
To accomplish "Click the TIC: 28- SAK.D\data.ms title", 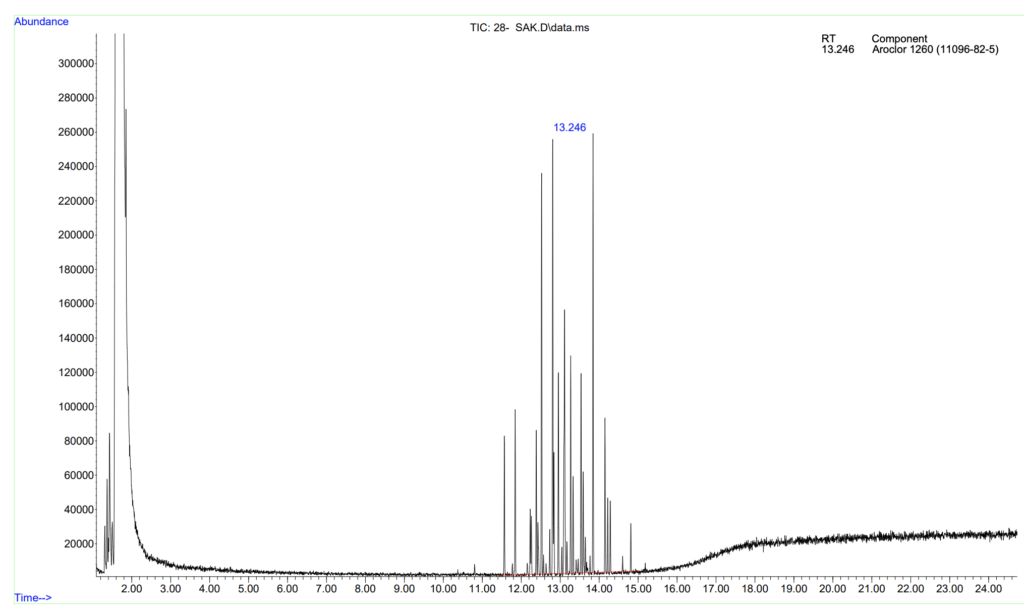I will pyautogui.click(x=530, y=27).
